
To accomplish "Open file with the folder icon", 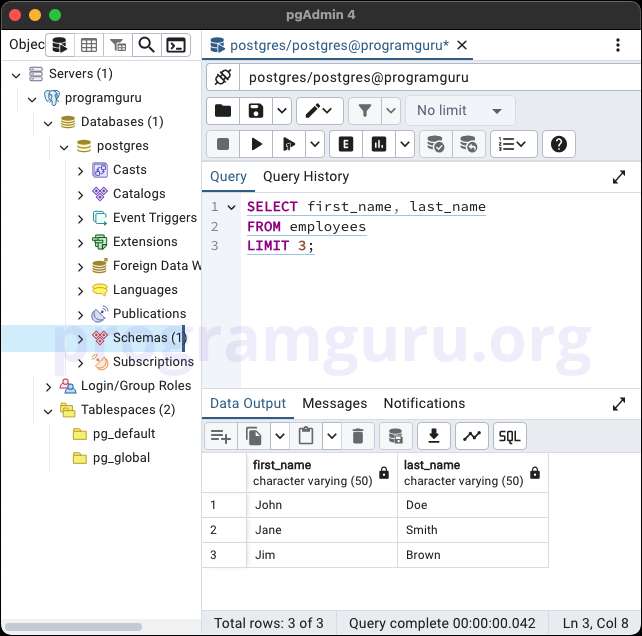I will [223, 111].
